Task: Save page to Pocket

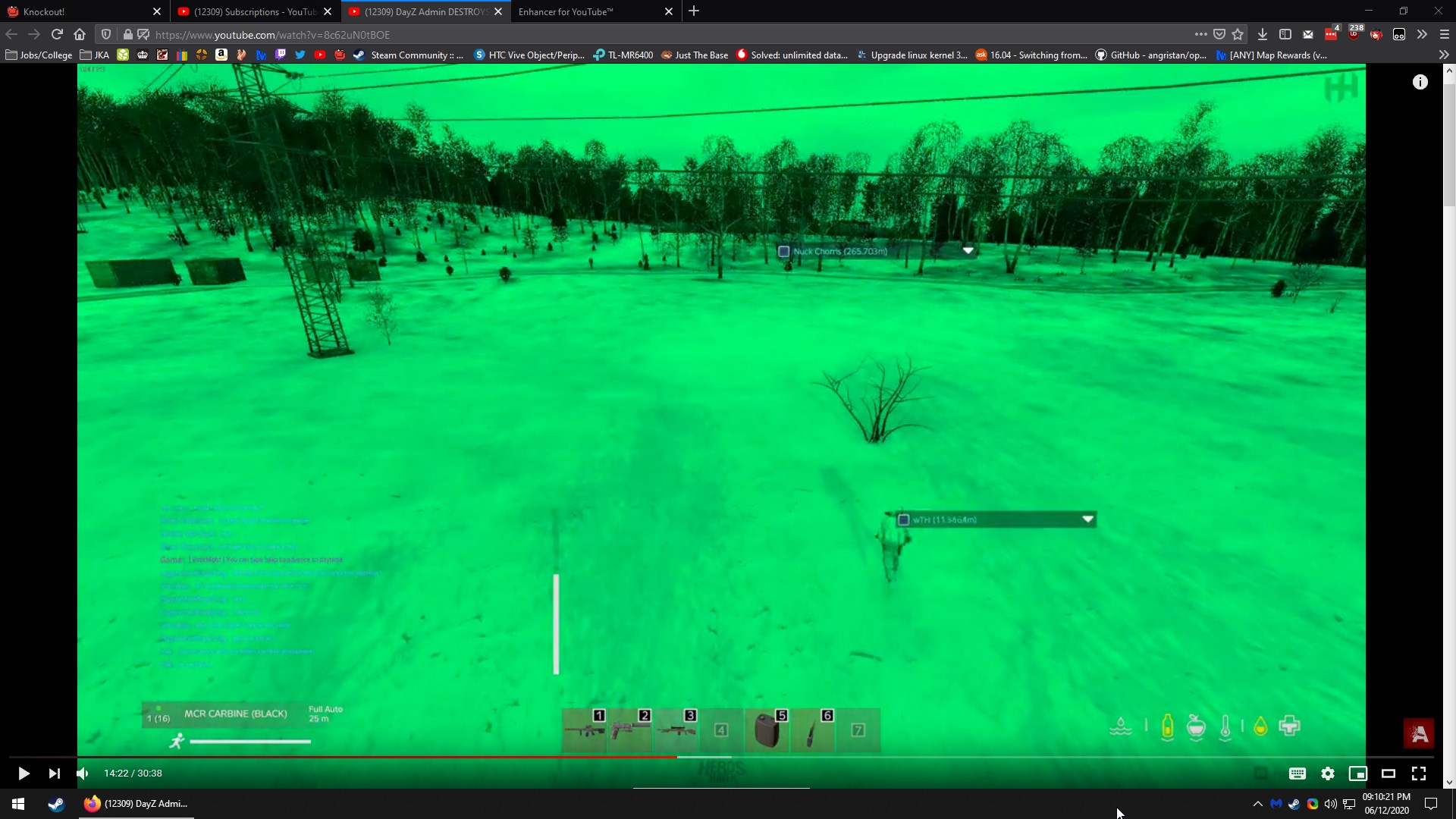Action: (x=1219, y=34)
